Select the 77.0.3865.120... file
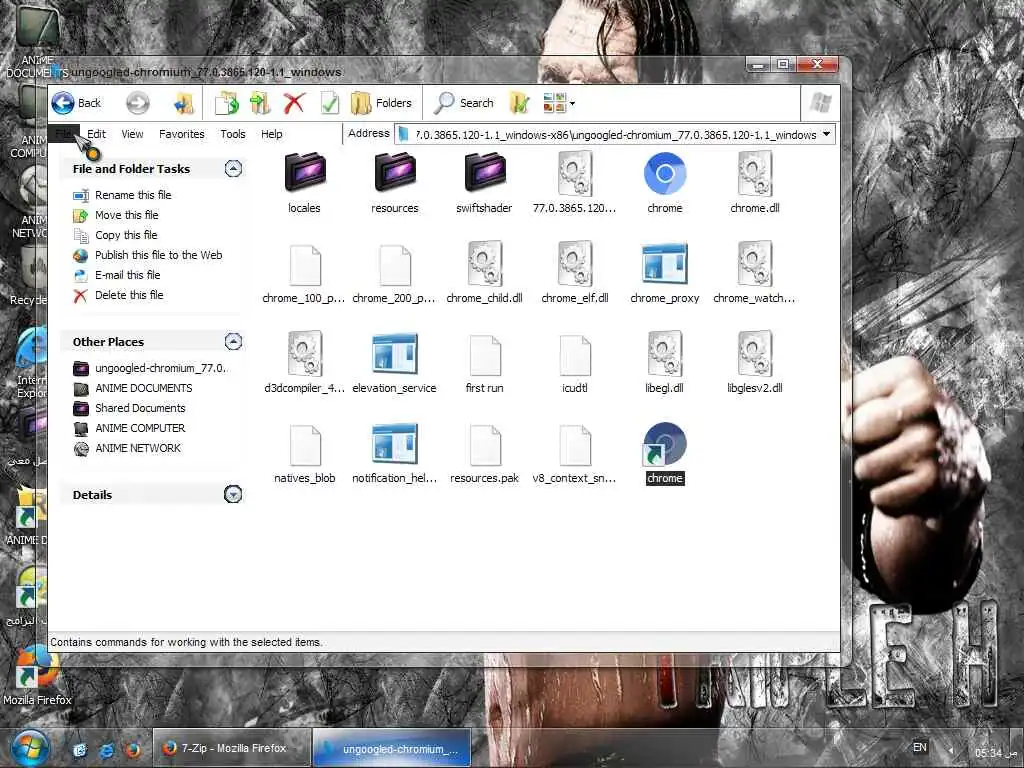 (x=575, y=183)
